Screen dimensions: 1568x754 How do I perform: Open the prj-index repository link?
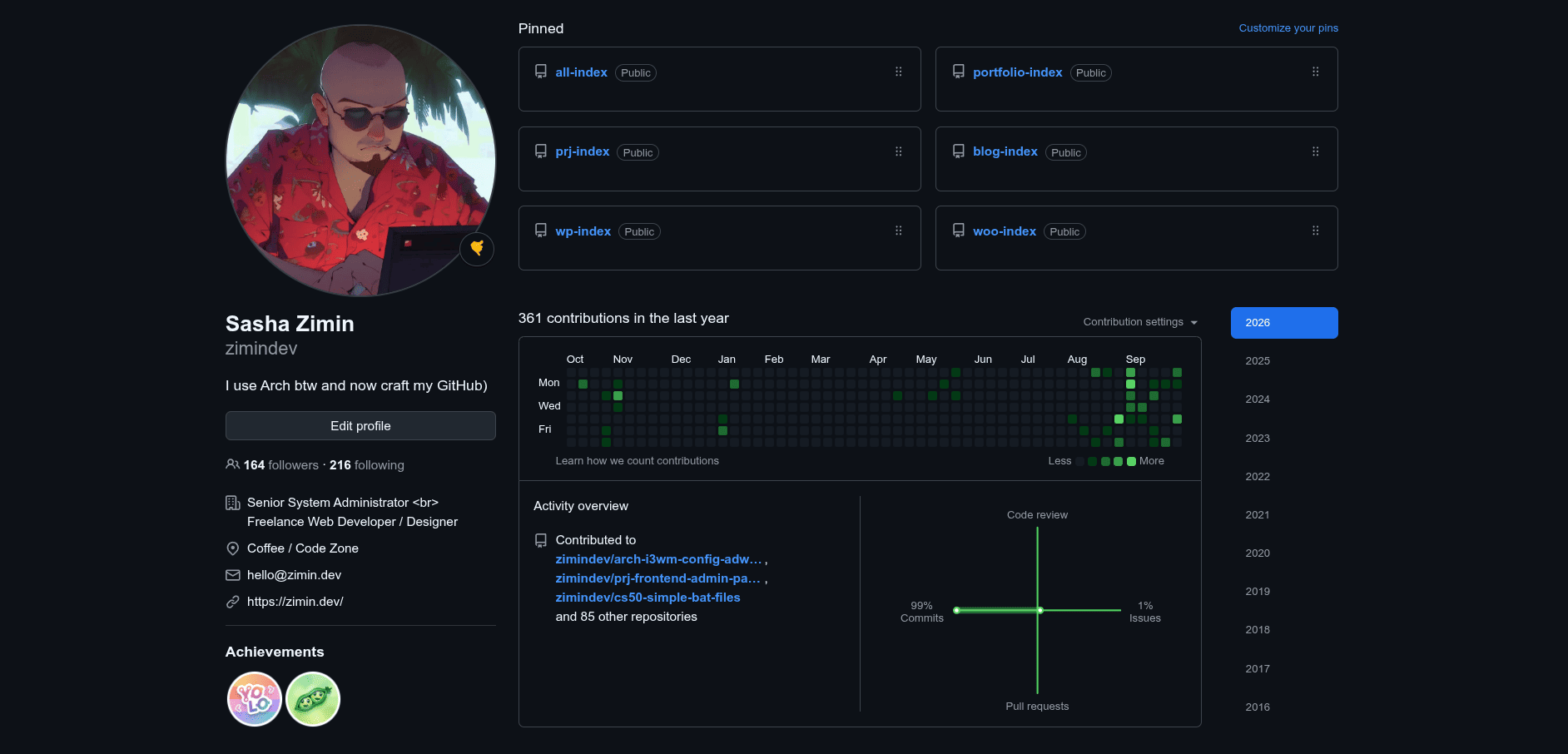tap(583, 151)
